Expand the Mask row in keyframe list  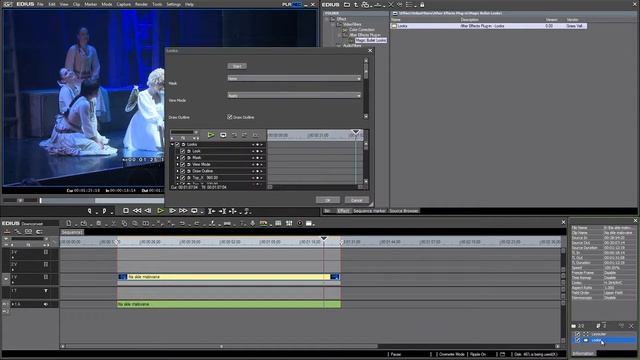(x=178, y=158)
